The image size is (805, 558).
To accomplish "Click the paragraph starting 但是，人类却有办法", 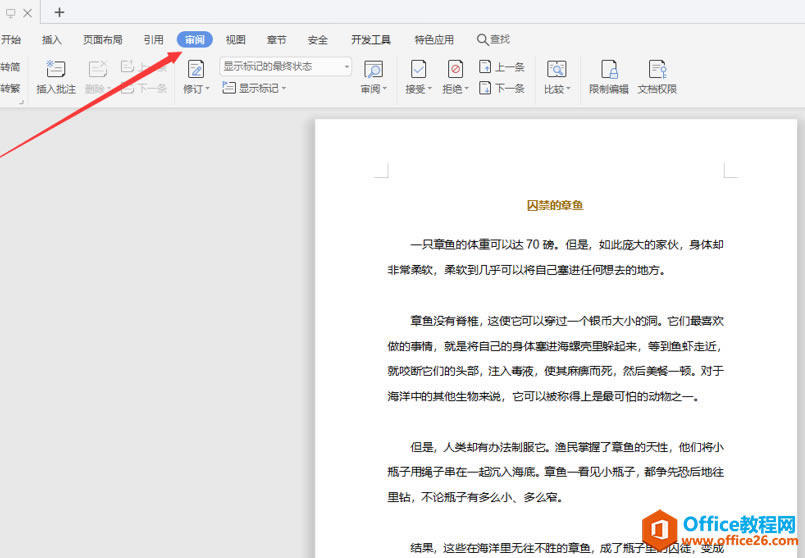I will coord(555,472).
